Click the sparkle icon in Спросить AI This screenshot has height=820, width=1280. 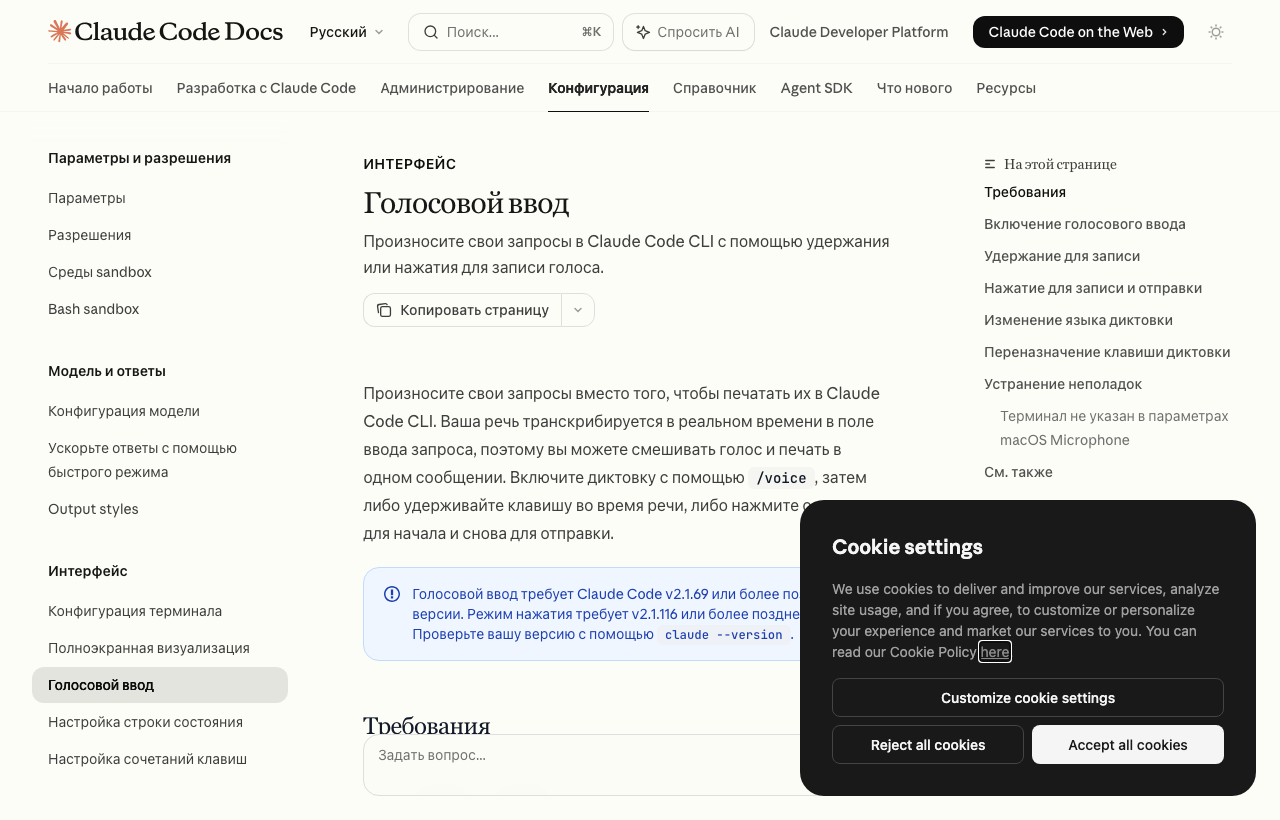pyautogui.click(x=643, y=32)
